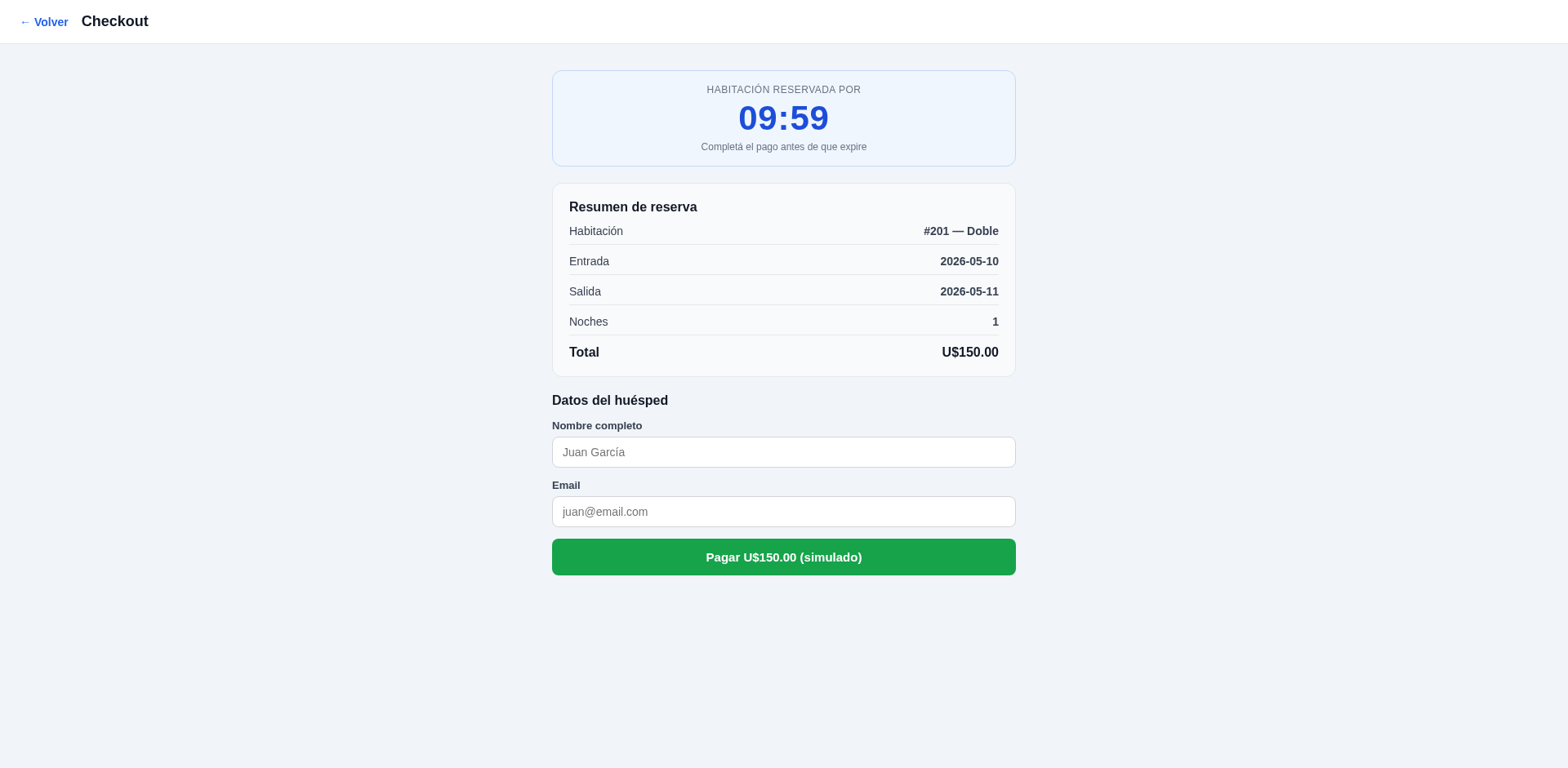The image size is (1568, 768).
Task: Click the room value #201 — Doble
Action: pyautogui.click(x=961, y=231)
